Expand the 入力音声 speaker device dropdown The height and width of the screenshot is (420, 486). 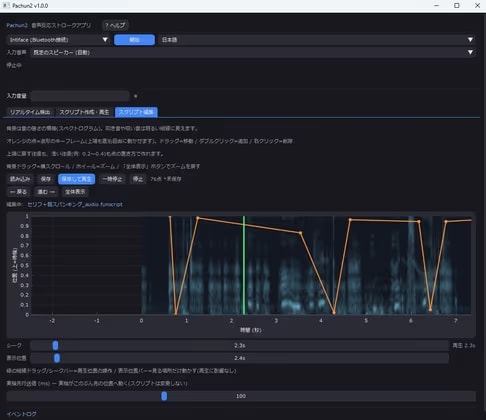(x=253, y=52)
